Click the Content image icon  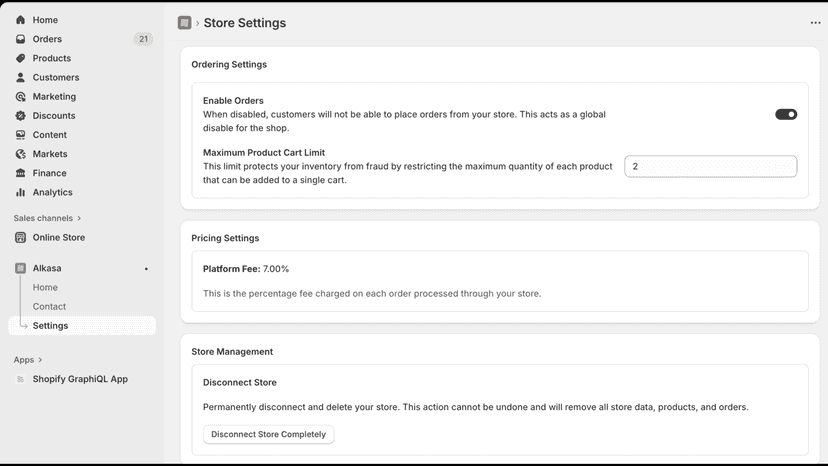(21, 135)
